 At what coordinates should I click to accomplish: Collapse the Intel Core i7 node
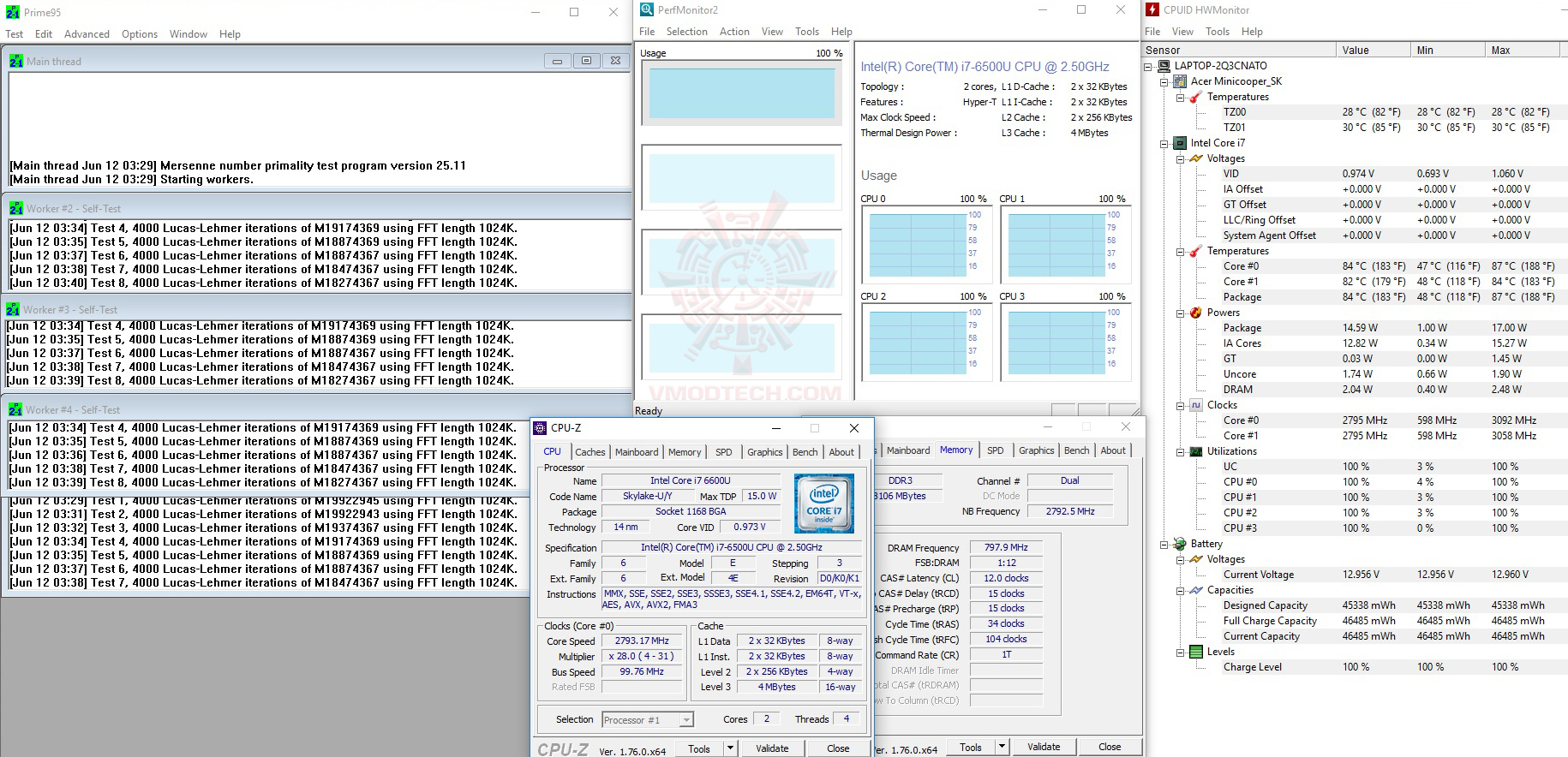pyautogui.click(x=1164, y=143)
